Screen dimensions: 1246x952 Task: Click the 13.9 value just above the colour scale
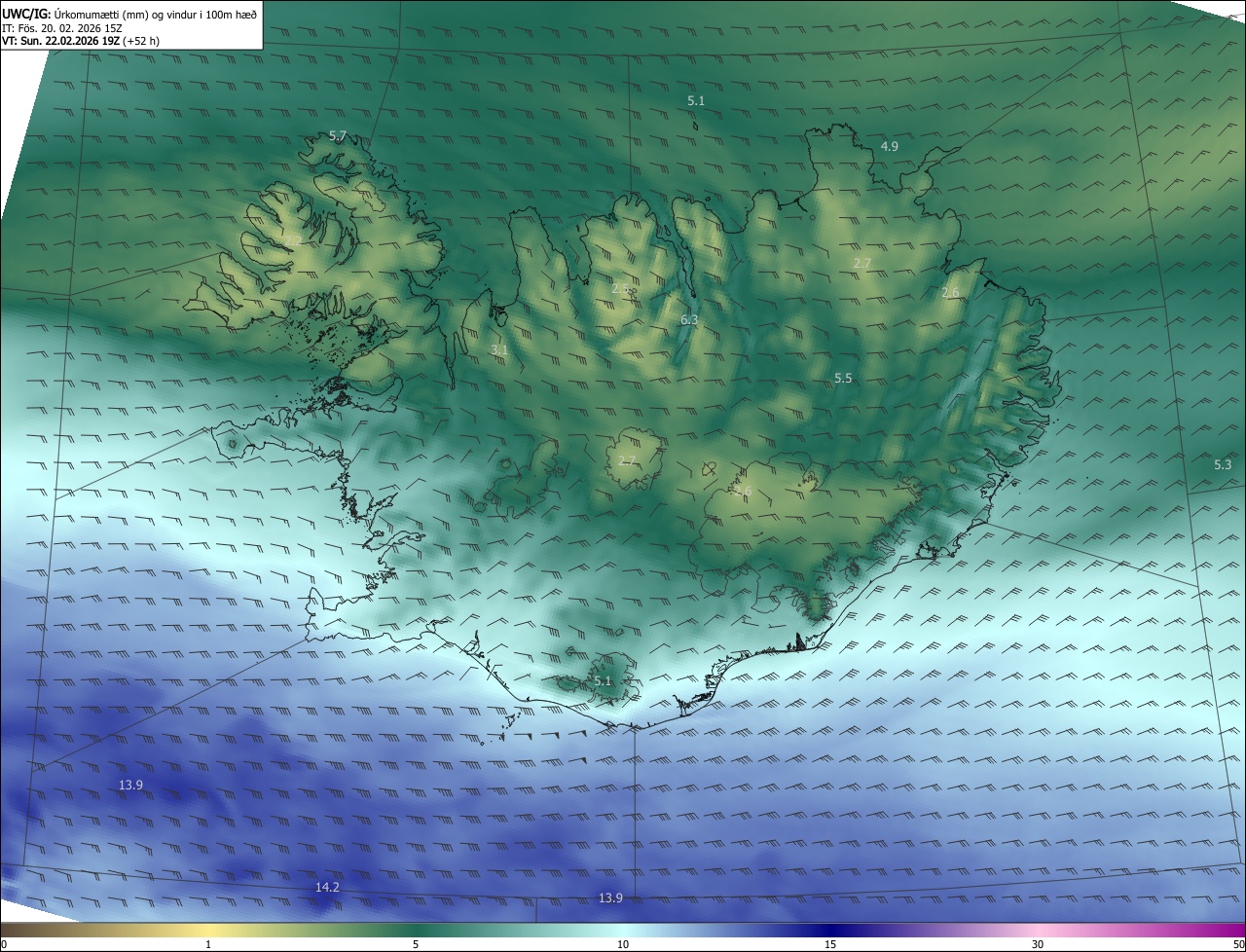[x=610, y=897]
